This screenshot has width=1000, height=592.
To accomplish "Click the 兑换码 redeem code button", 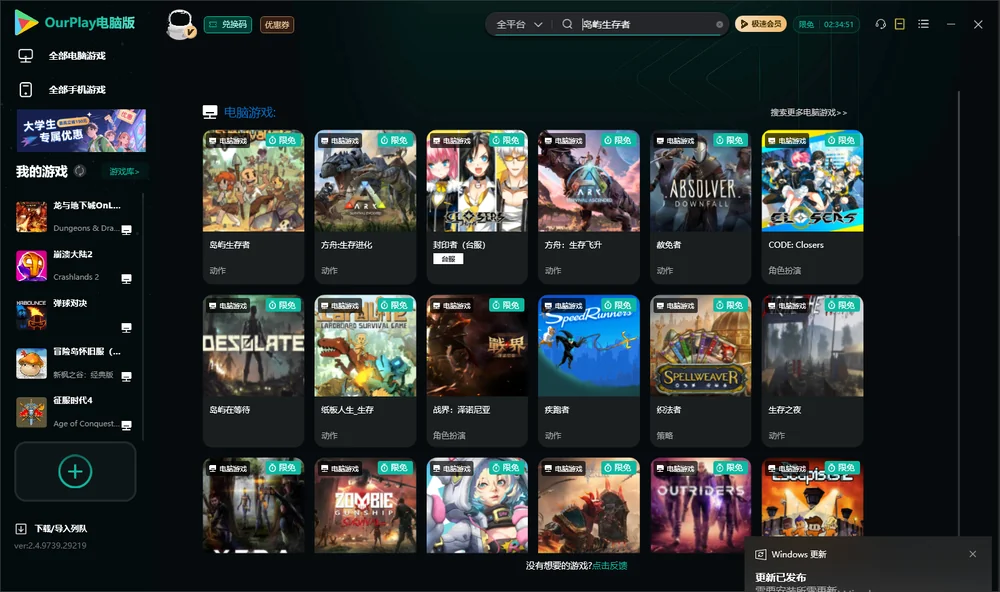I will [x=228, y=25].
